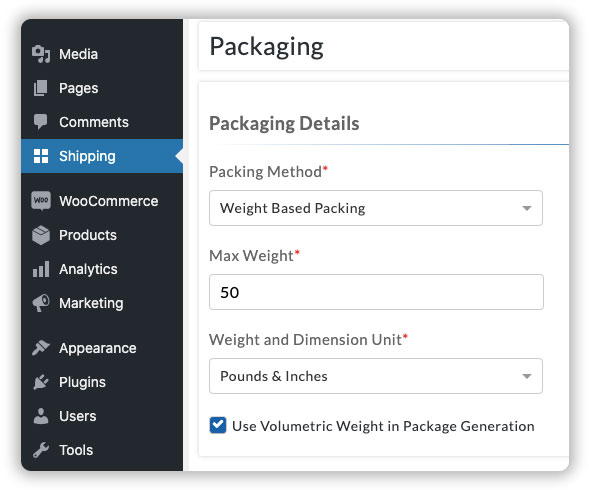Open the Weight and Dimension Unit dropdown
This screenshot has width=589, height=490.
pyautogui.click(x=376, y=376)
